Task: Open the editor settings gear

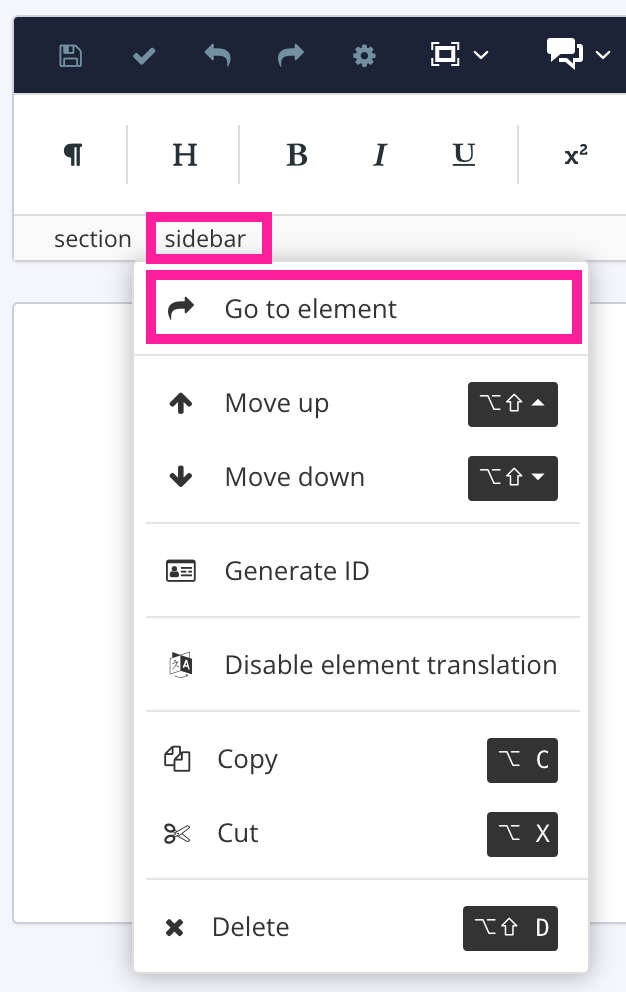Action: click(x=364, y=56)
